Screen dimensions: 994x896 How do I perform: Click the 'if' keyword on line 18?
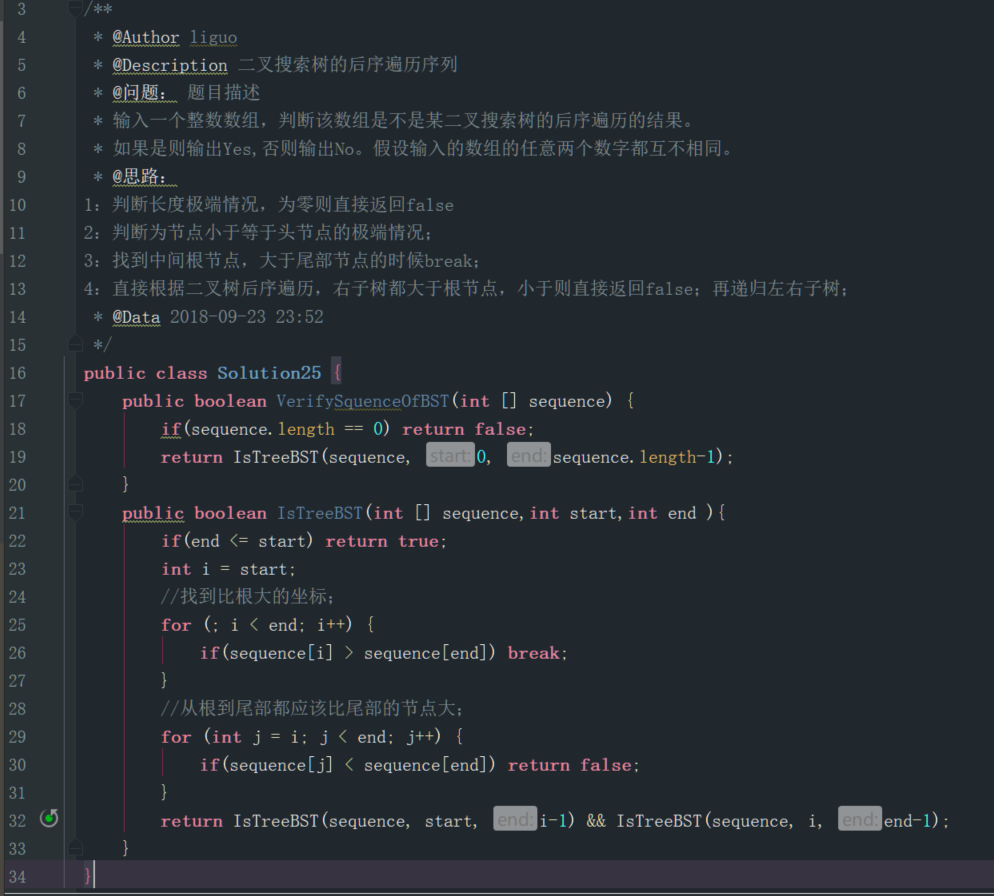[171, 429]
